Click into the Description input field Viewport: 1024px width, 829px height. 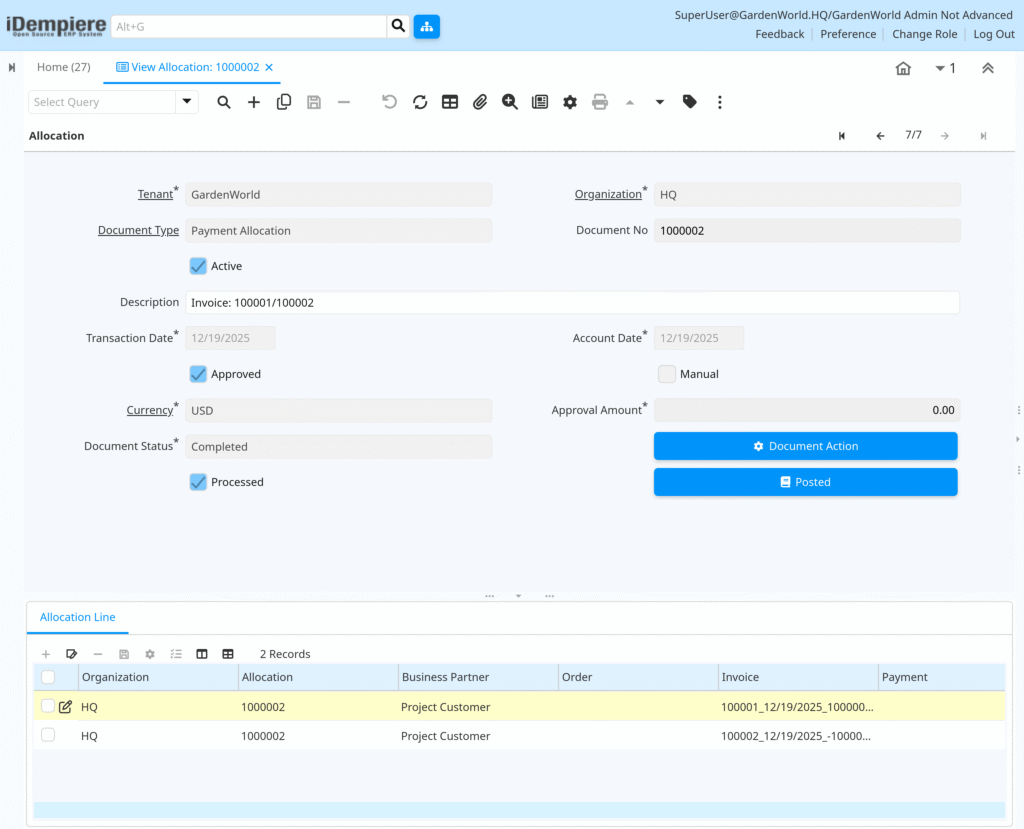pos(572,302)
